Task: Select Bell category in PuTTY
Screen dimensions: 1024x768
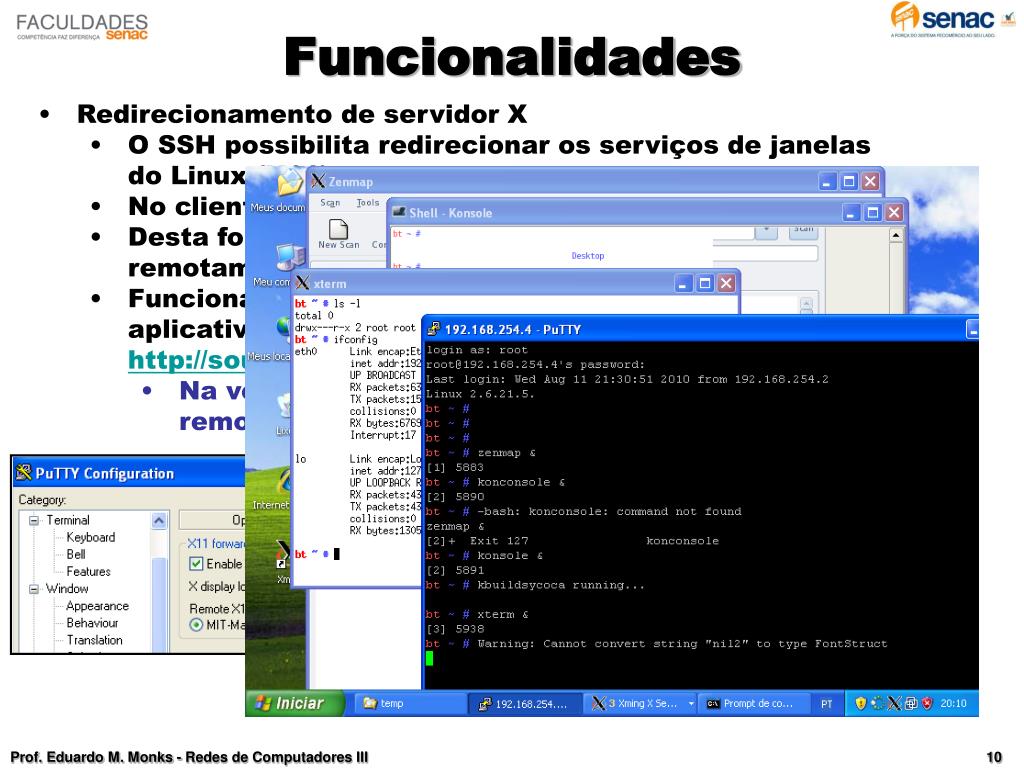Action: click(x=76, y=554)
